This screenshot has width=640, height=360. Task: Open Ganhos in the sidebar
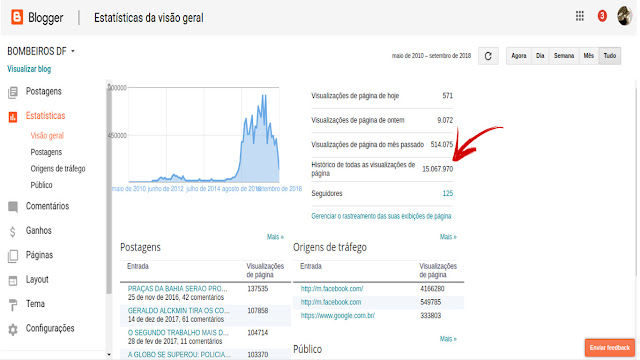(38, 231)
